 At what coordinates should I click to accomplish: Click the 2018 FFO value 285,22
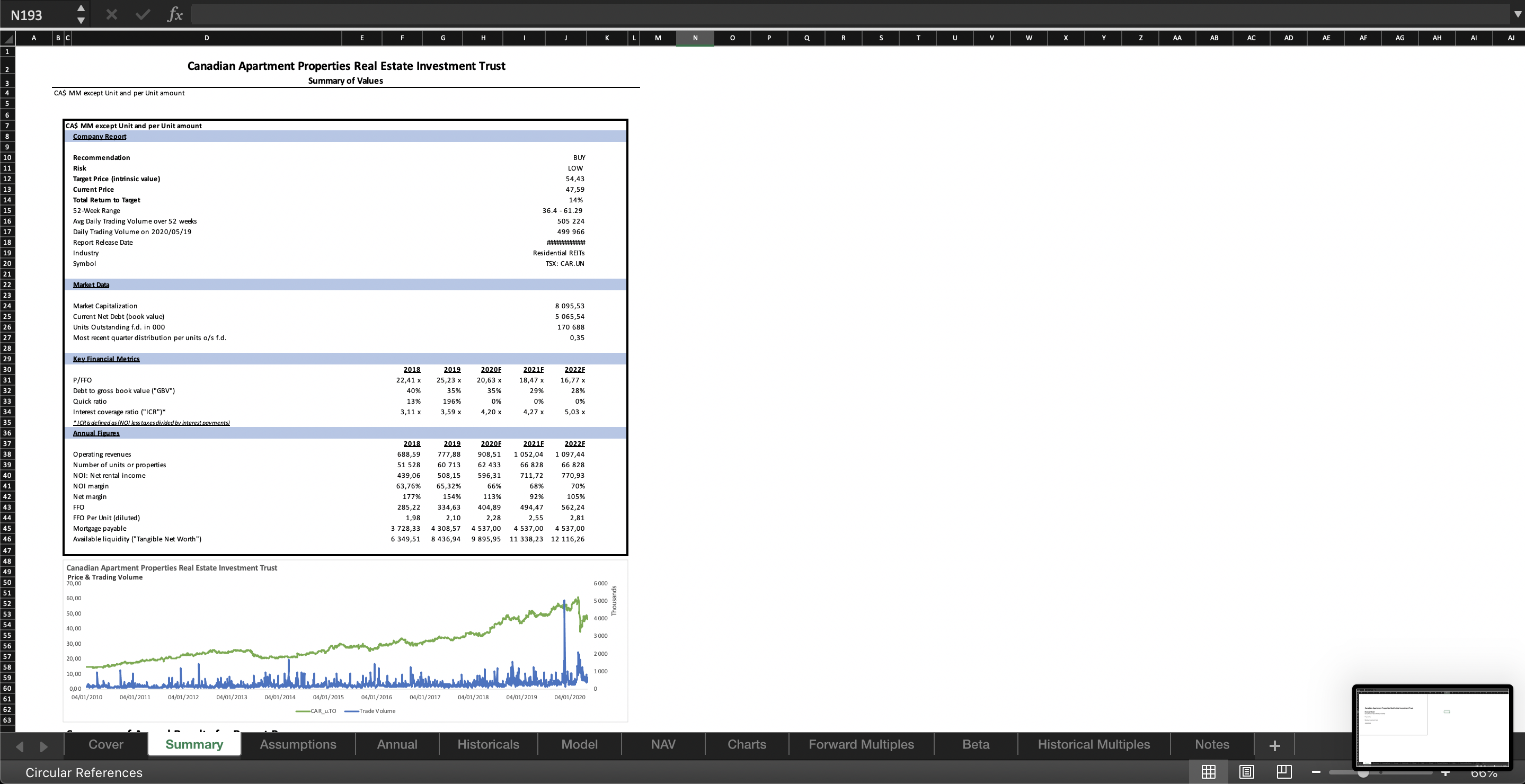409,507
